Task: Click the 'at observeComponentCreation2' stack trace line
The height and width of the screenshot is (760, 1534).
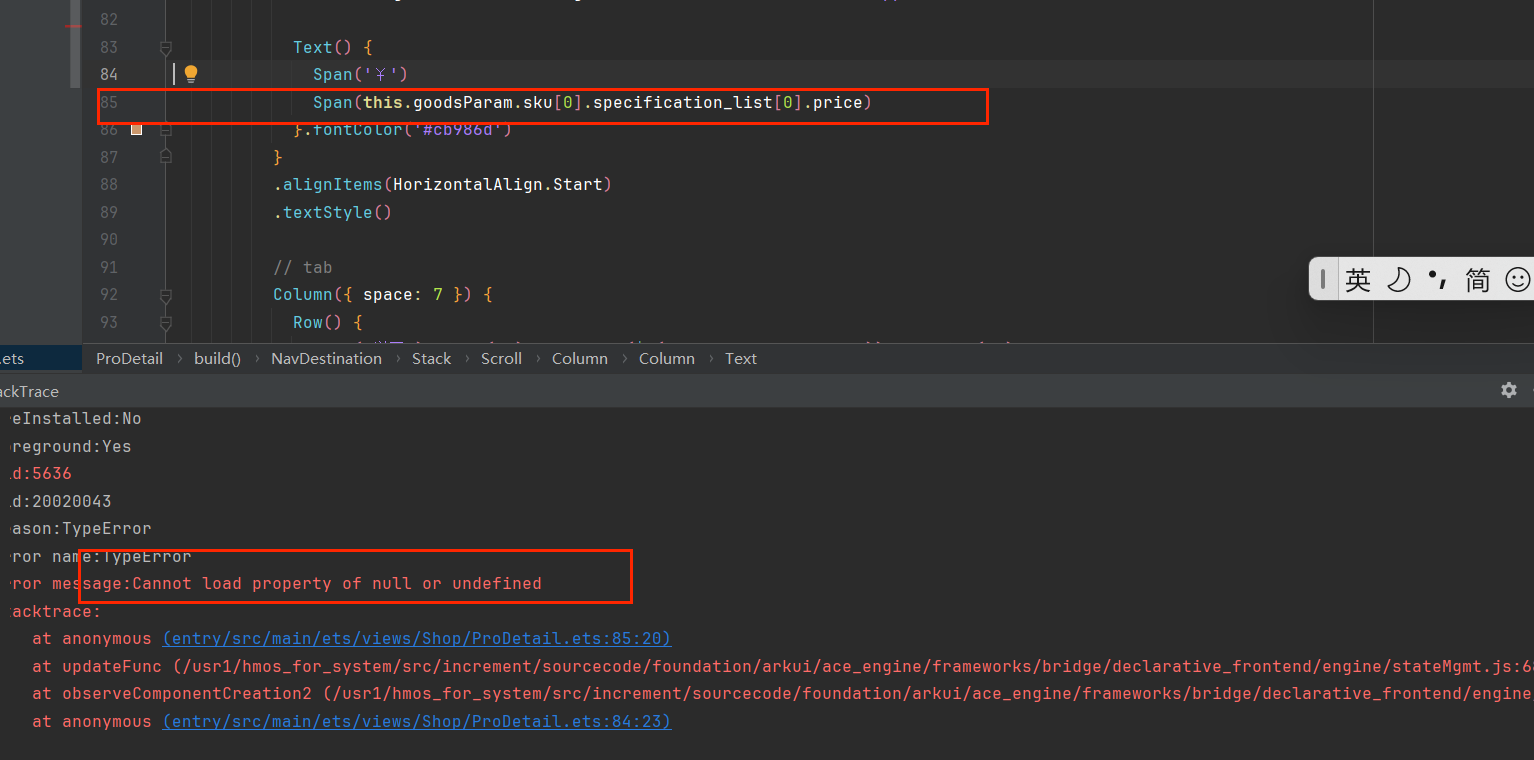Action: 783,693
